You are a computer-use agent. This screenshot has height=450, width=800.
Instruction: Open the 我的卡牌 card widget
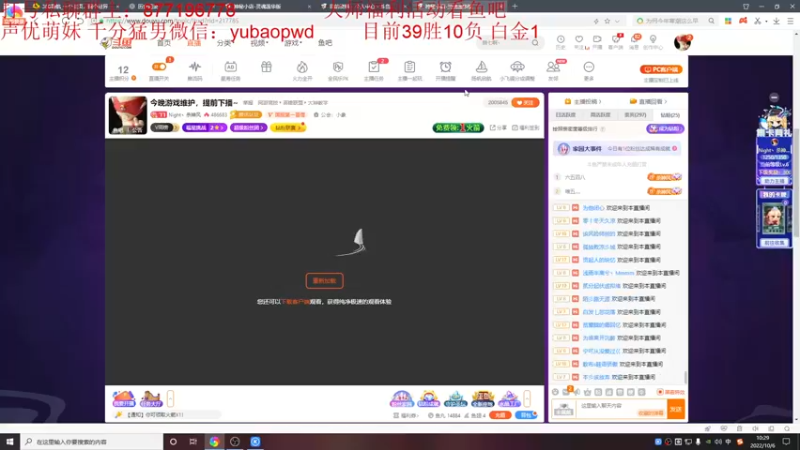pos(773,218)
